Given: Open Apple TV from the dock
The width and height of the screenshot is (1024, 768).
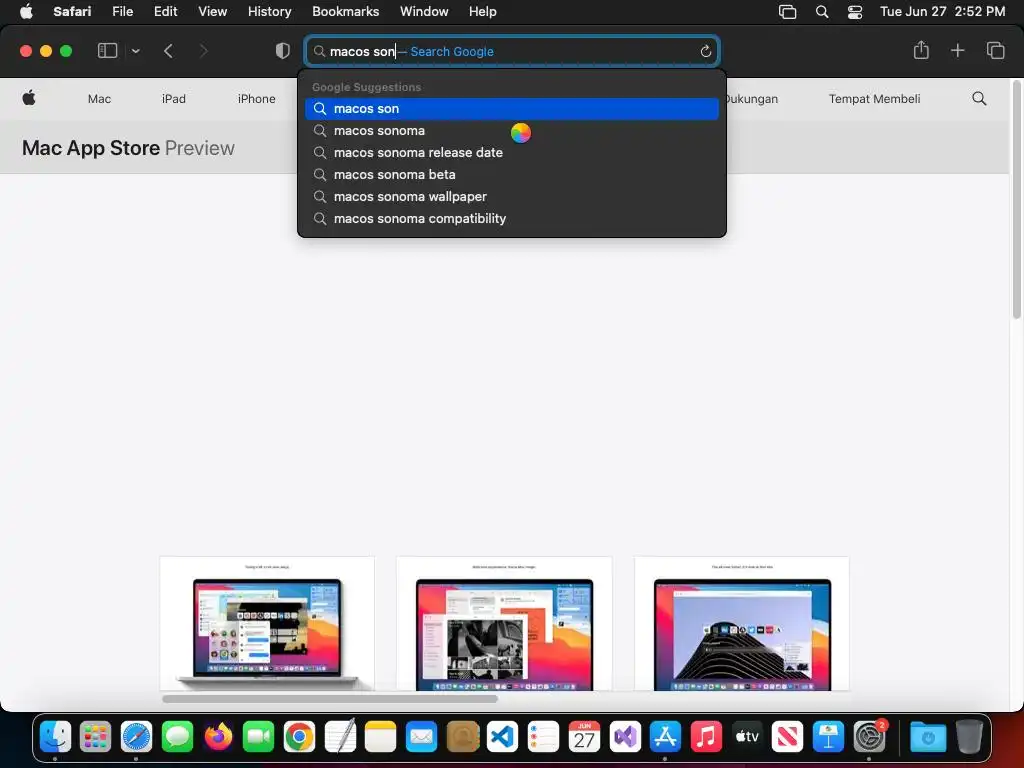Looking at the screenshot, I should tap(747, 737).
